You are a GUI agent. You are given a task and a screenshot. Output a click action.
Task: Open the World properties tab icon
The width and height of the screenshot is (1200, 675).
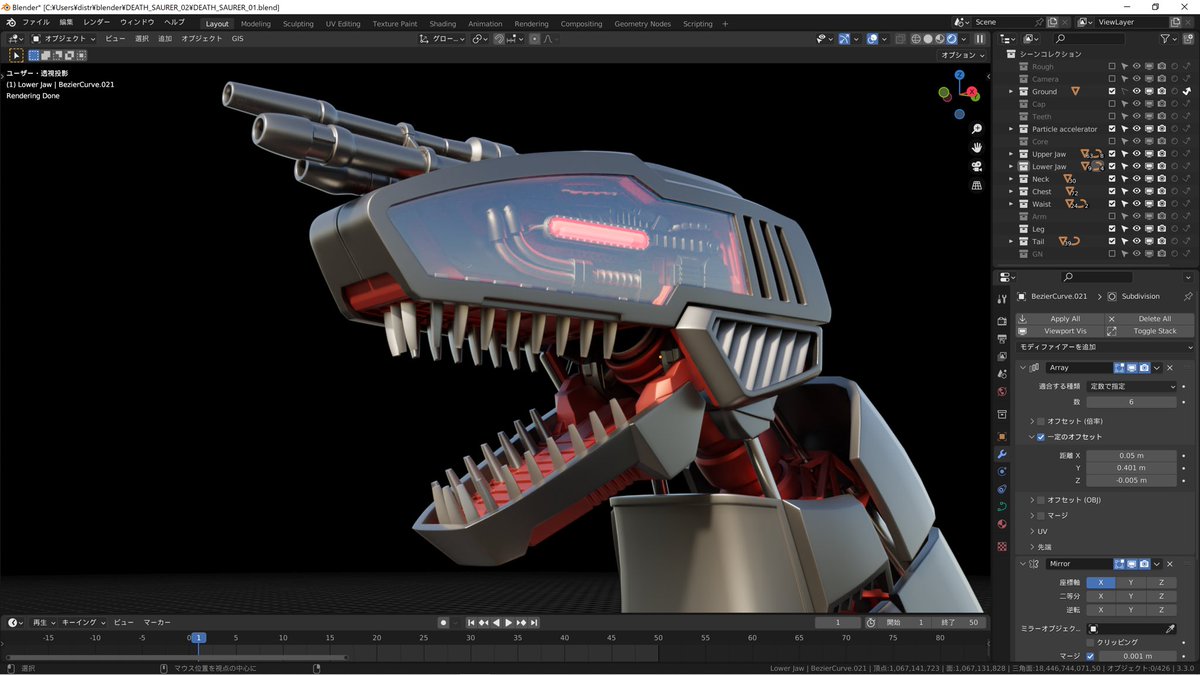click(x=1002, y=391)
